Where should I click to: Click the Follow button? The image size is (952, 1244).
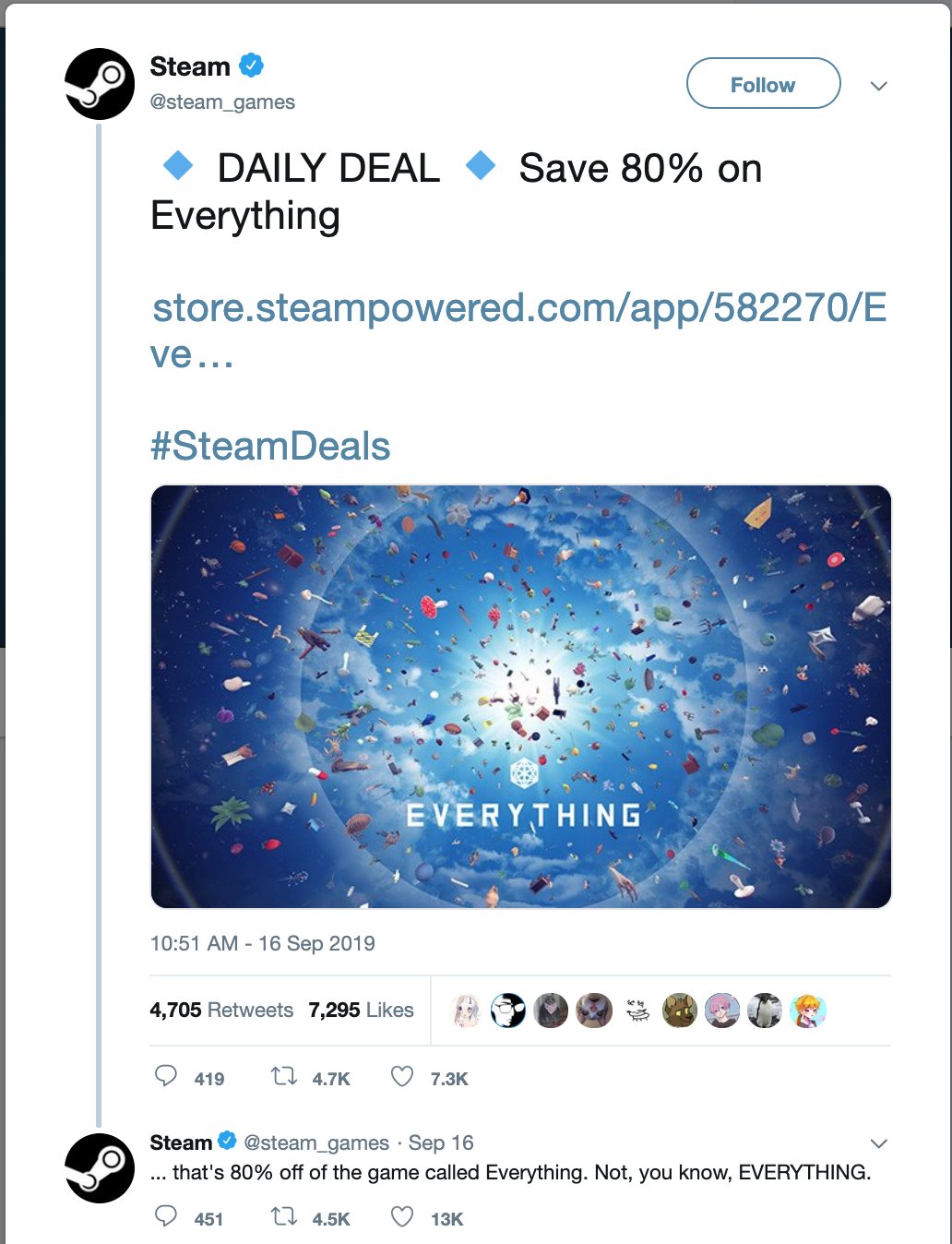763,85
